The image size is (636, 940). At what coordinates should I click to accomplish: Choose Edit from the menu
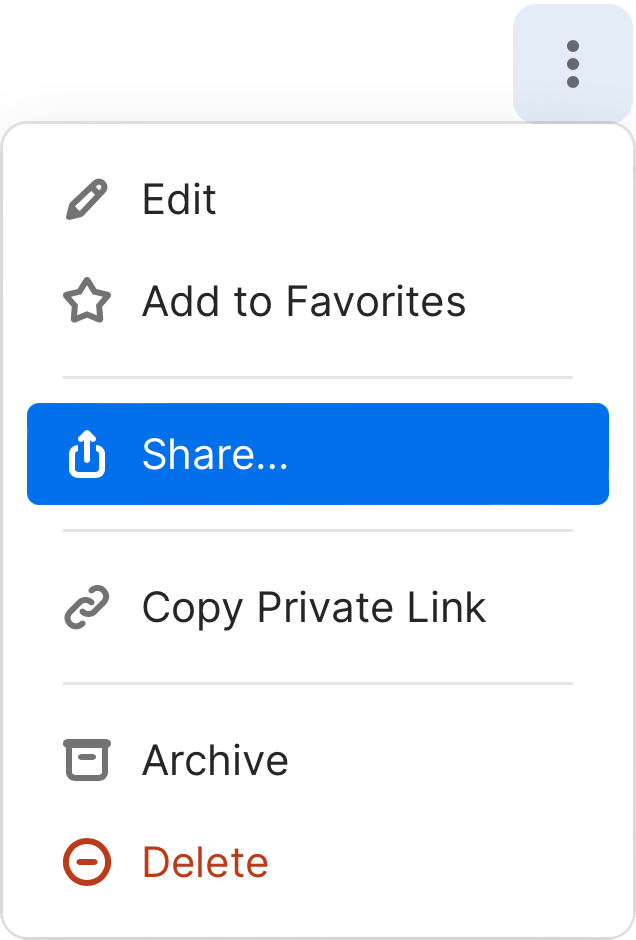(180, 199)
